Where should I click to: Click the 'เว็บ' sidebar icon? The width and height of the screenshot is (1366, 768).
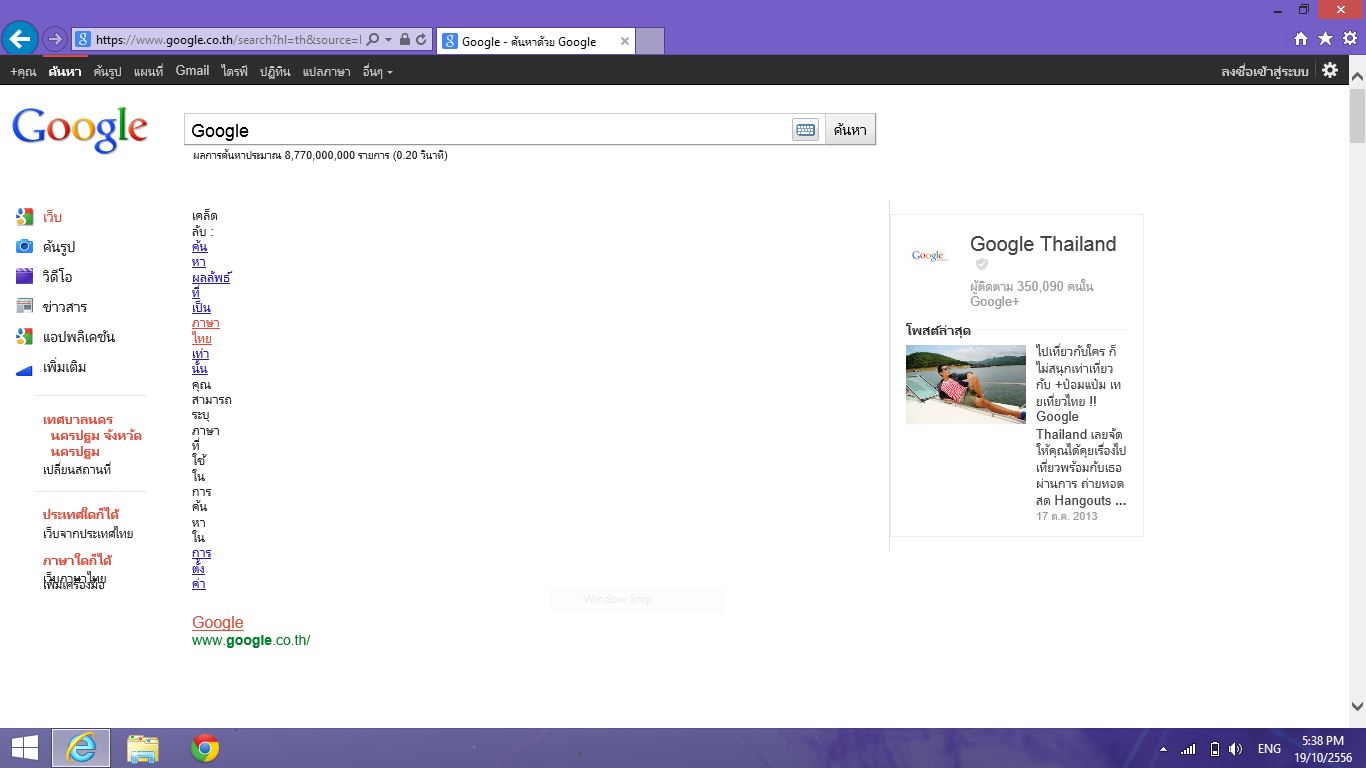(x=25, y=217)
